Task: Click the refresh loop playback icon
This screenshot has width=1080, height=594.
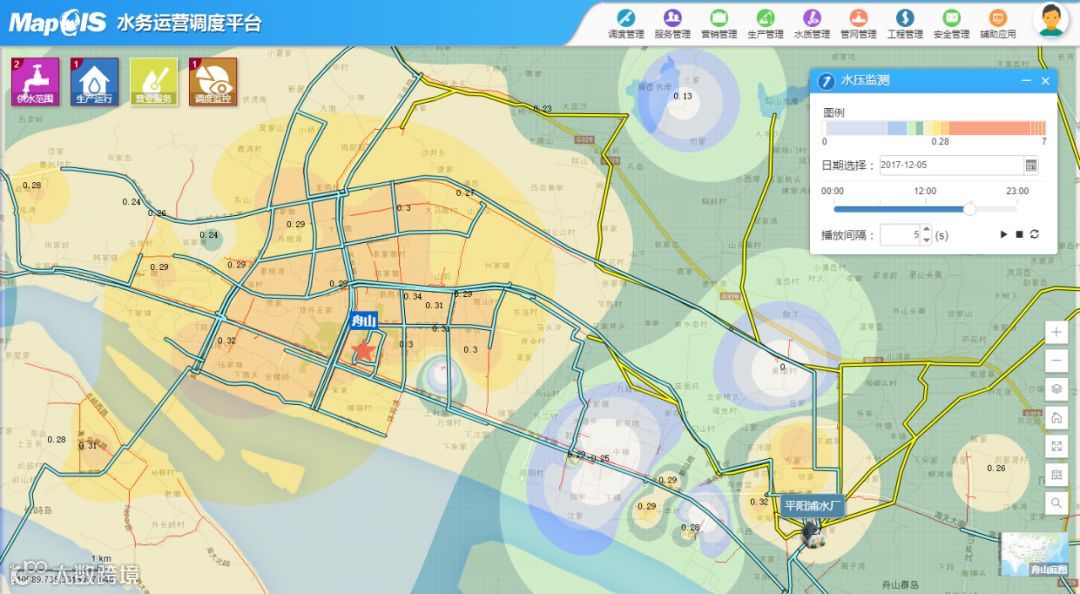Action: coord(1035,234)
